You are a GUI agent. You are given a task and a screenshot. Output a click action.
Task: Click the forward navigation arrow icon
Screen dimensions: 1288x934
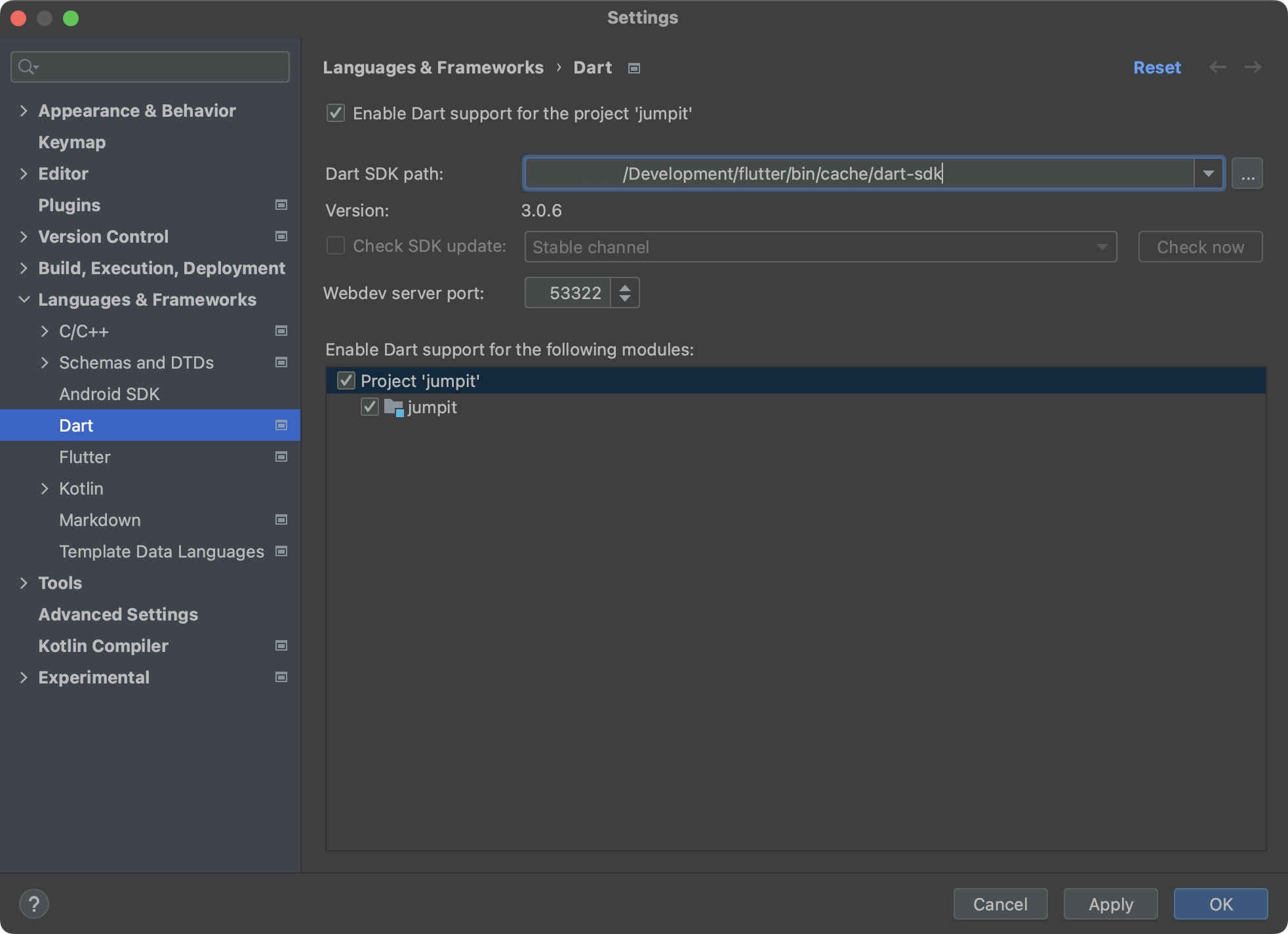pyautogui.click(x=1253, y=67)
